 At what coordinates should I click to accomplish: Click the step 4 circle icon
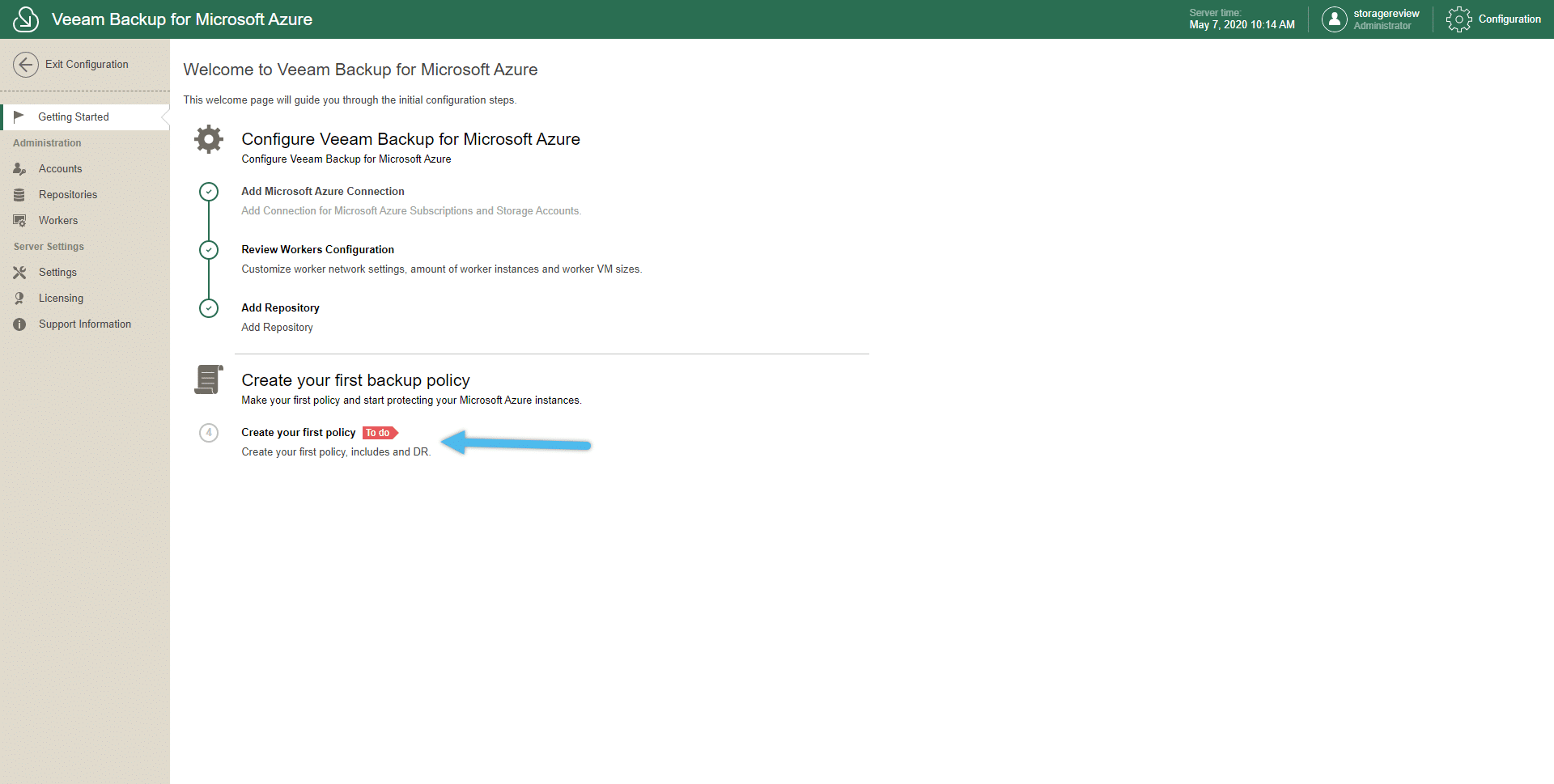209,433
